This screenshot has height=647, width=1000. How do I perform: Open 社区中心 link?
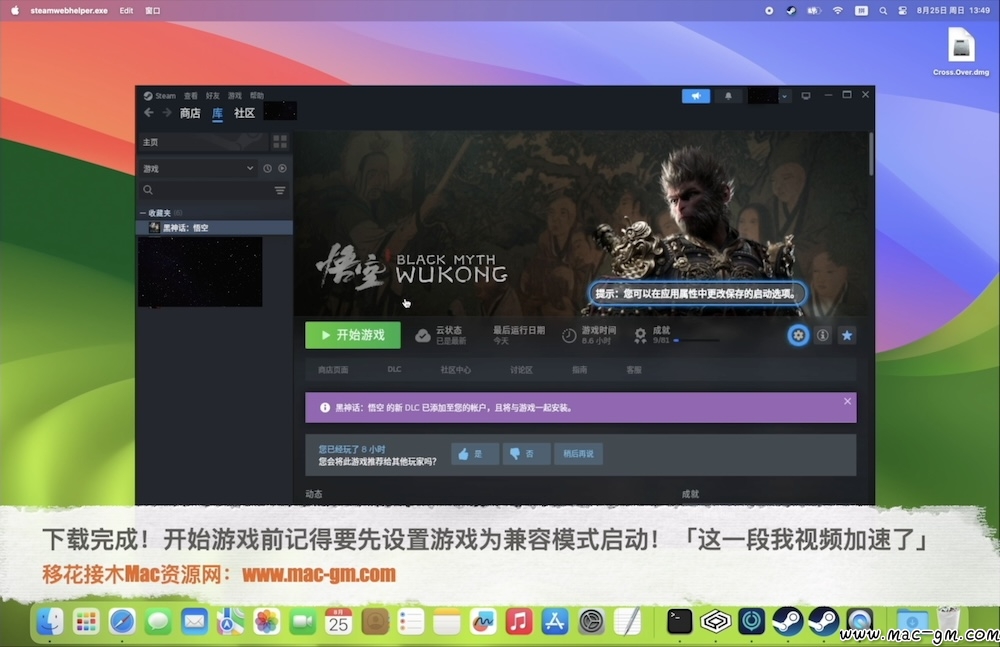coord(455,370)
